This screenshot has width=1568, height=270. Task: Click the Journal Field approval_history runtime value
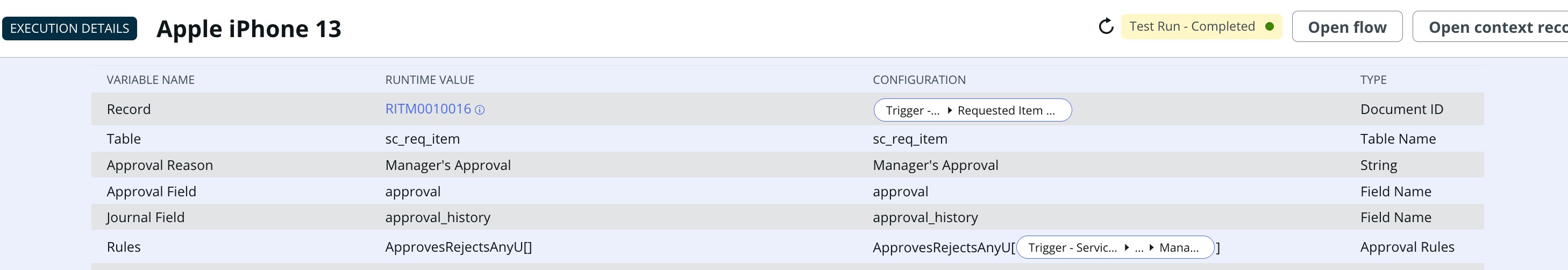tap(438, 217)
